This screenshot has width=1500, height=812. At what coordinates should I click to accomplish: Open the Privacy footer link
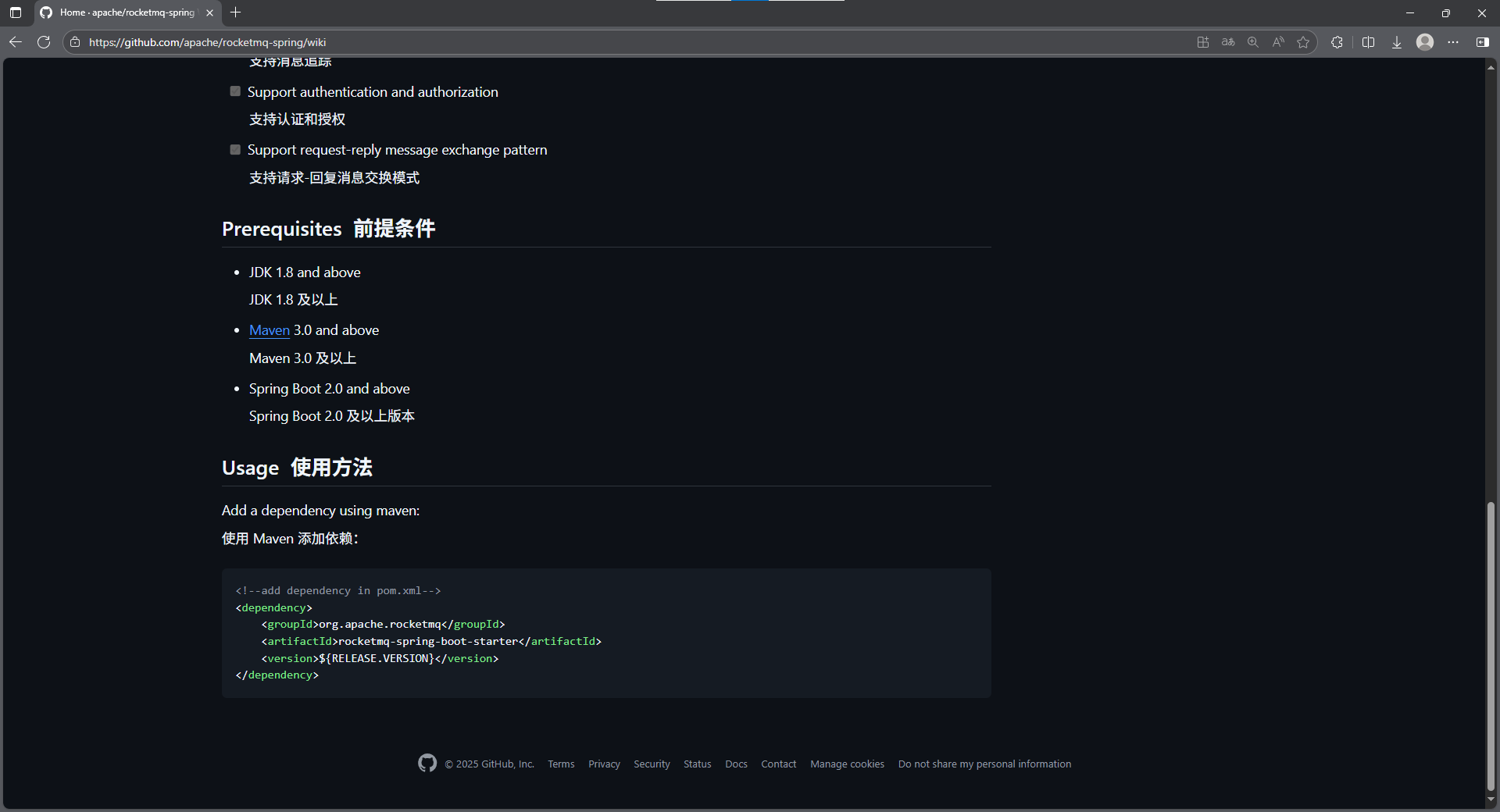603,764
